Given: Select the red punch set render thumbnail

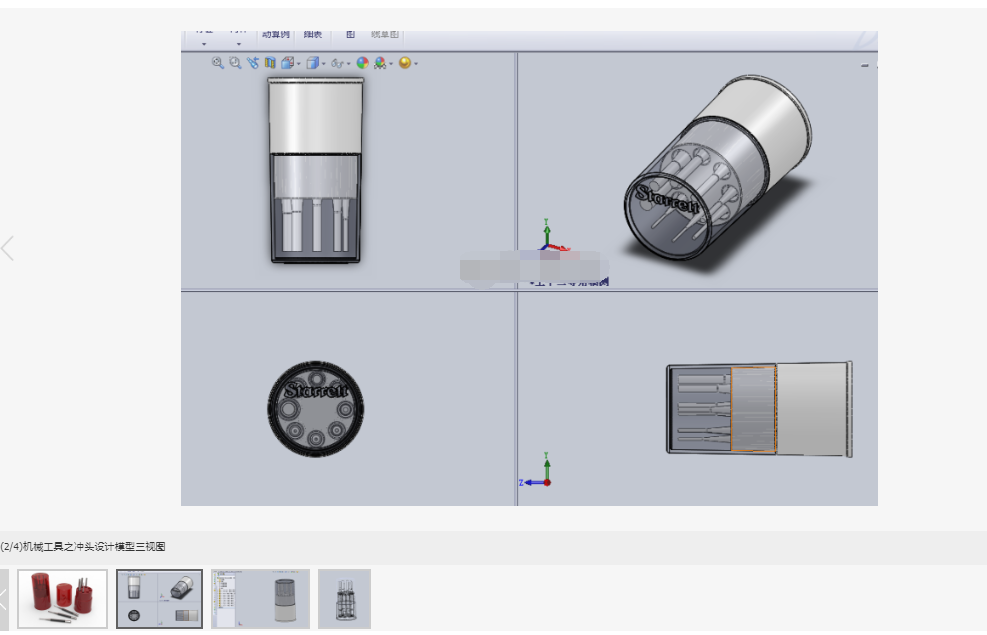Looking at the screenshot, I should click(x=62, y=598).
